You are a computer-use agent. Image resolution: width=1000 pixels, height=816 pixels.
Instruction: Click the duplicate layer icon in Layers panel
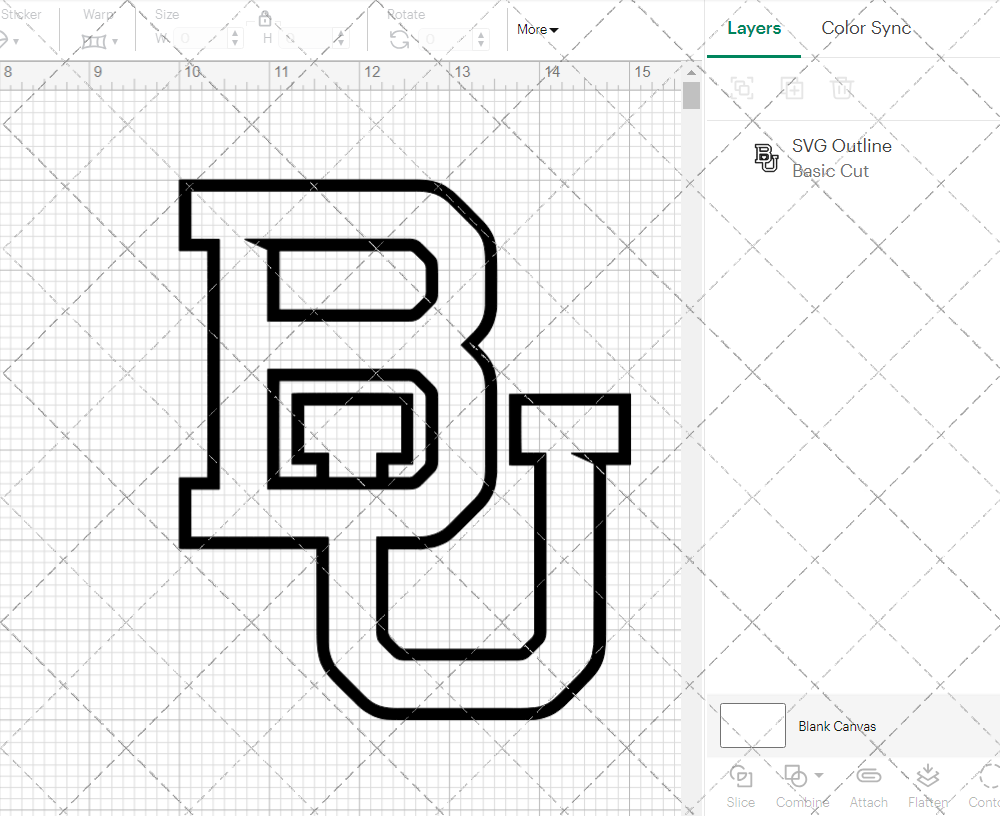click(792, 88)
